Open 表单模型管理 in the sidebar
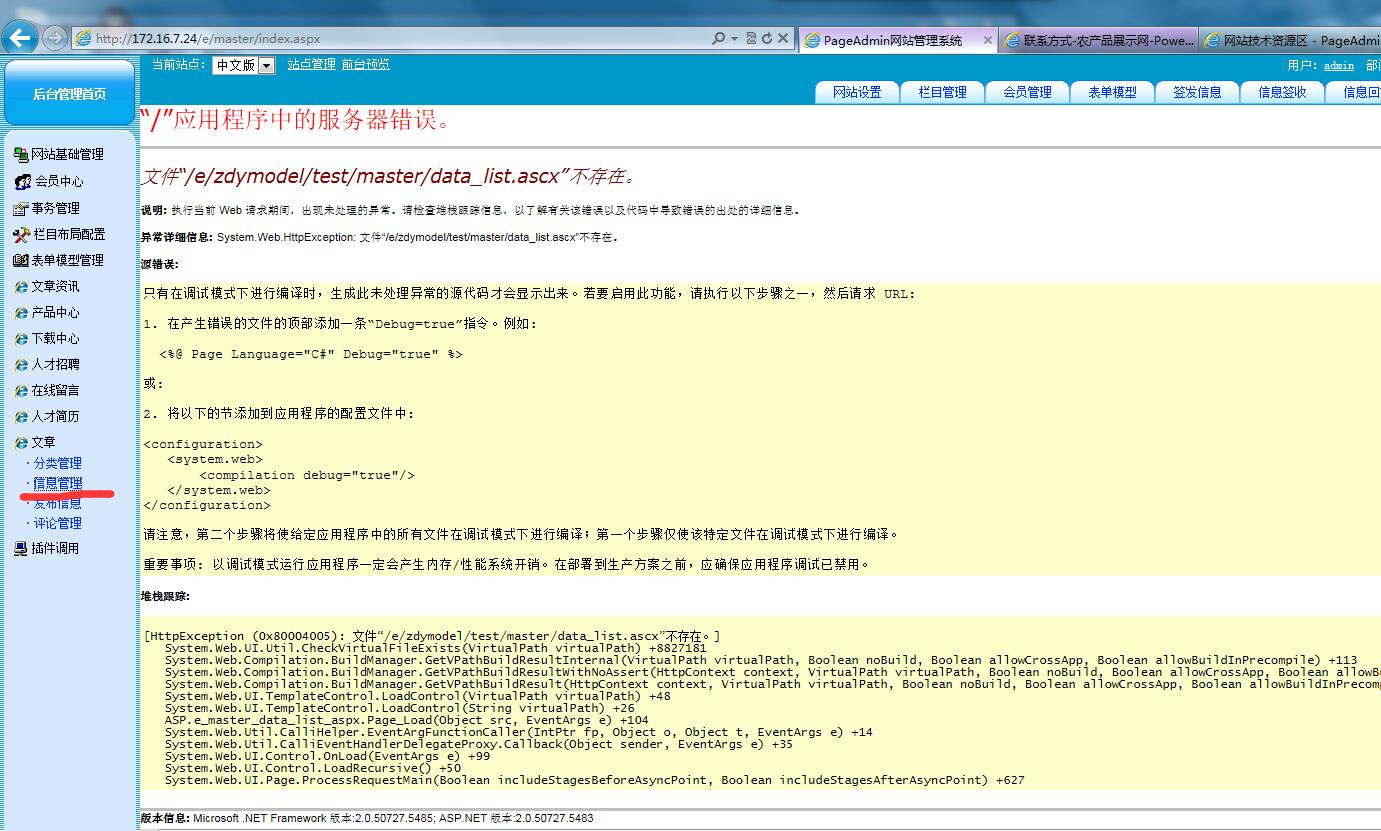 [66, 260]
